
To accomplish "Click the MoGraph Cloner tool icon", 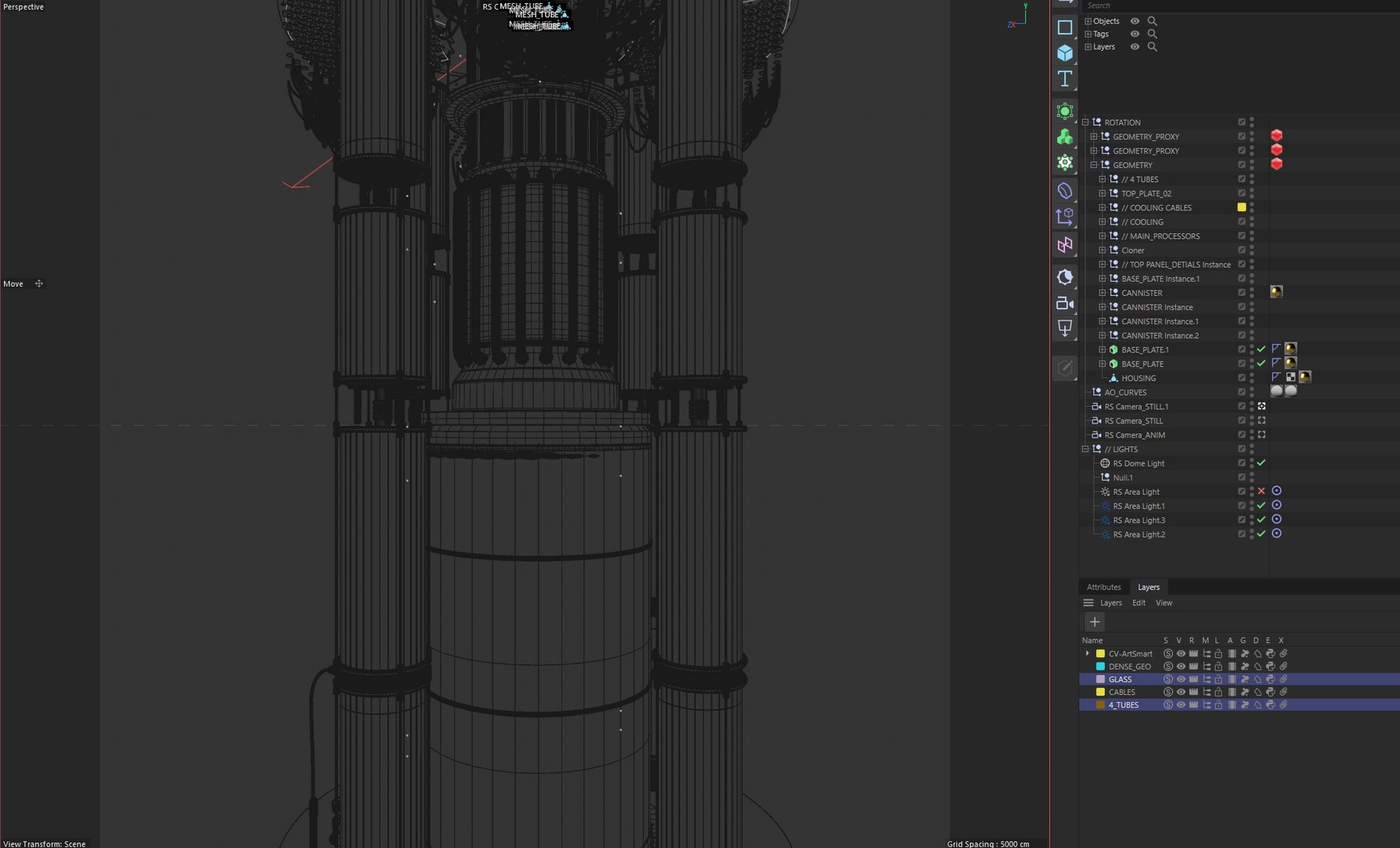I will 1065,137.
